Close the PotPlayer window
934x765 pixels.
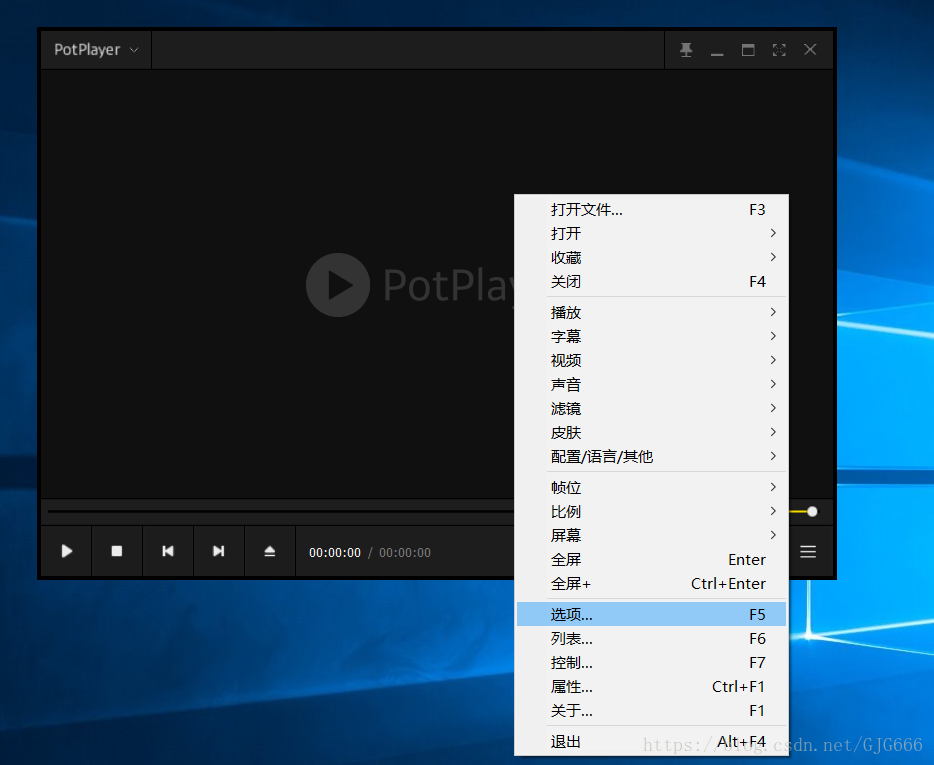click(810, 49)
